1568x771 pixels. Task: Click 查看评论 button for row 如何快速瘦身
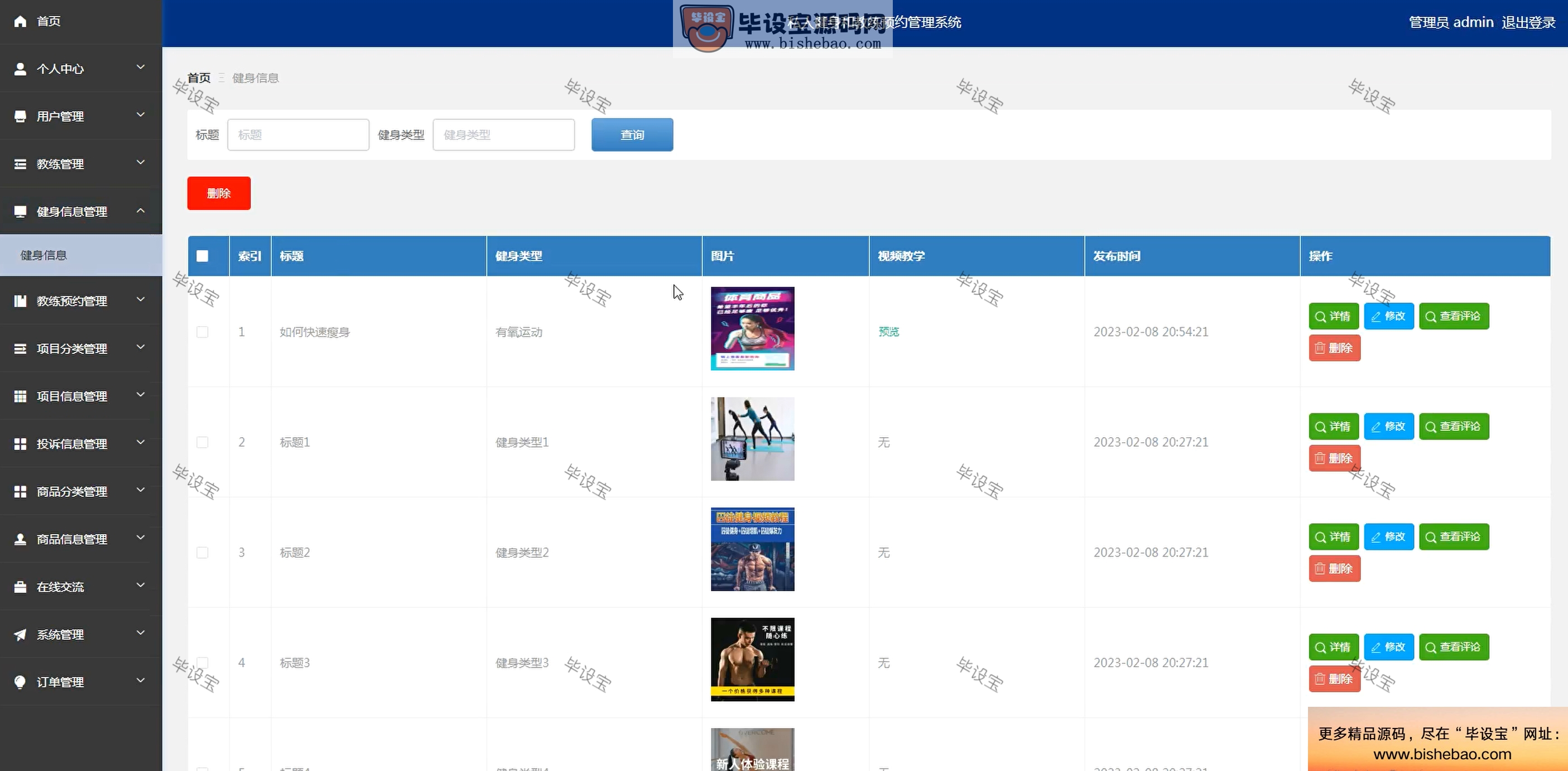point(1454,316)
